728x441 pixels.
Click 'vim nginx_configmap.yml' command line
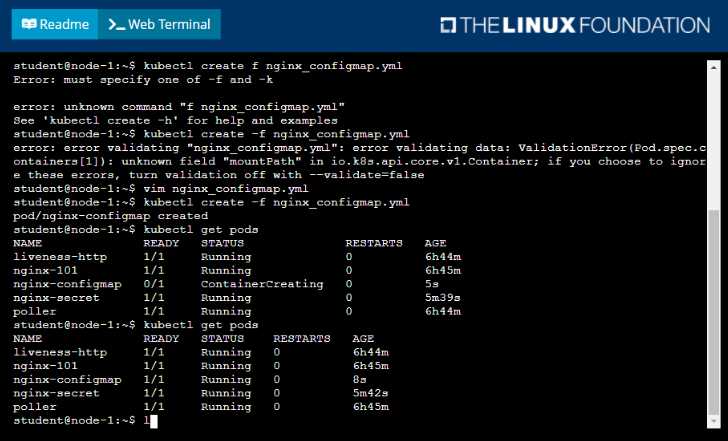226,188
